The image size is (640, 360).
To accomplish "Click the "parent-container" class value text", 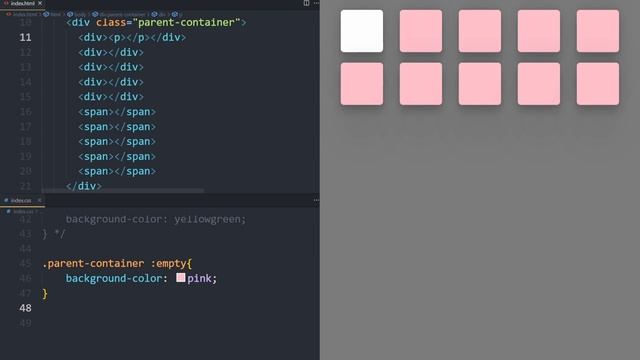I will pos(187,22).
